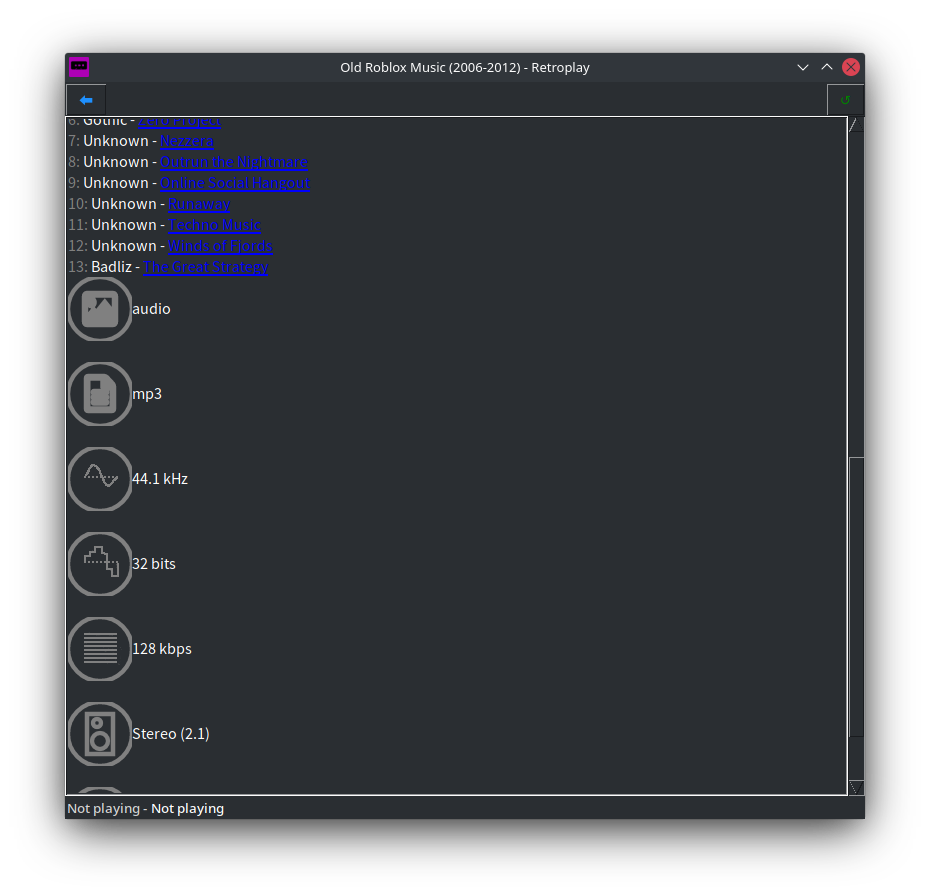Select the 'mp3' label text
Image resolution: width=930 pixels, height=896 pixels.
pyautogui.click(x=147, y=394)
